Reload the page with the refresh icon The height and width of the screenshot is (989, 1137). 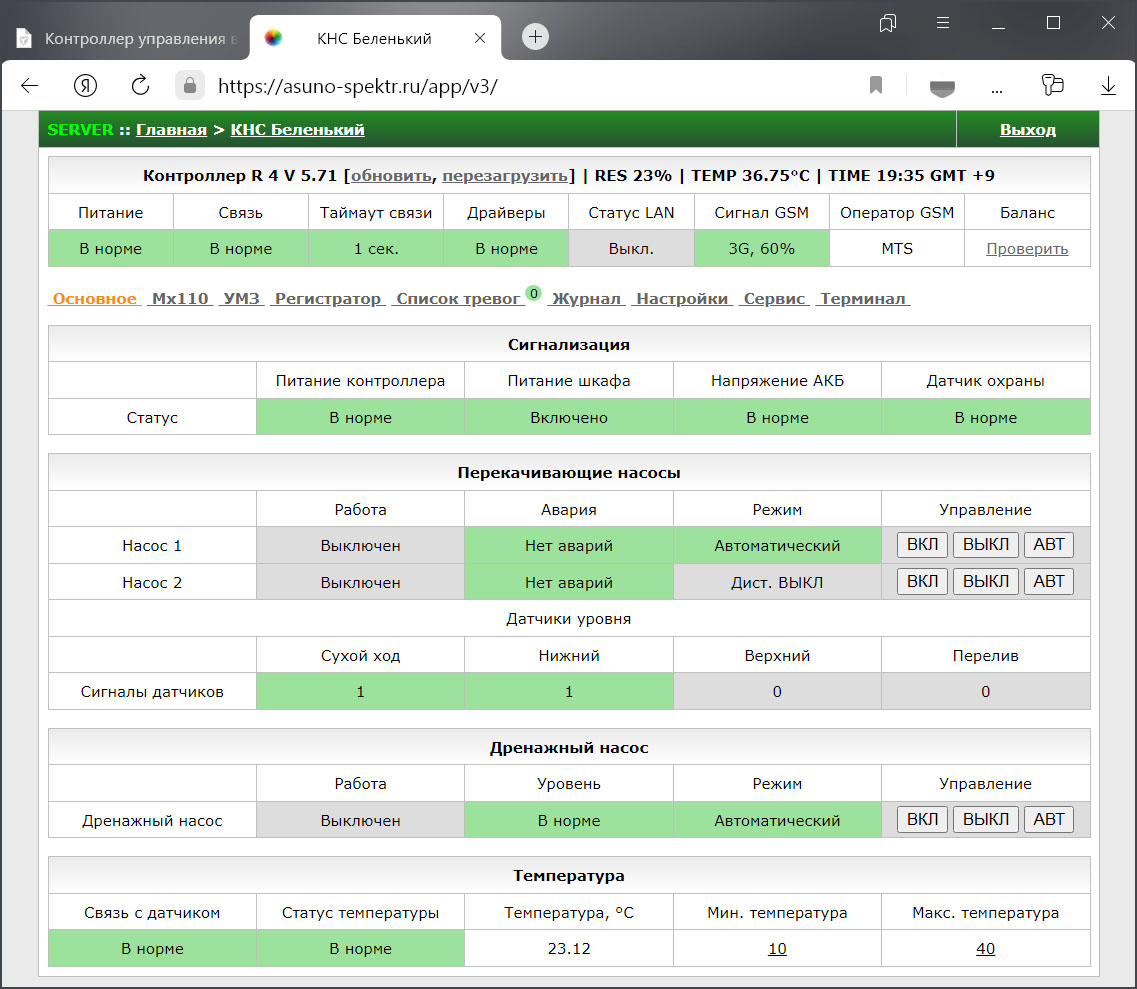(140, 86)
